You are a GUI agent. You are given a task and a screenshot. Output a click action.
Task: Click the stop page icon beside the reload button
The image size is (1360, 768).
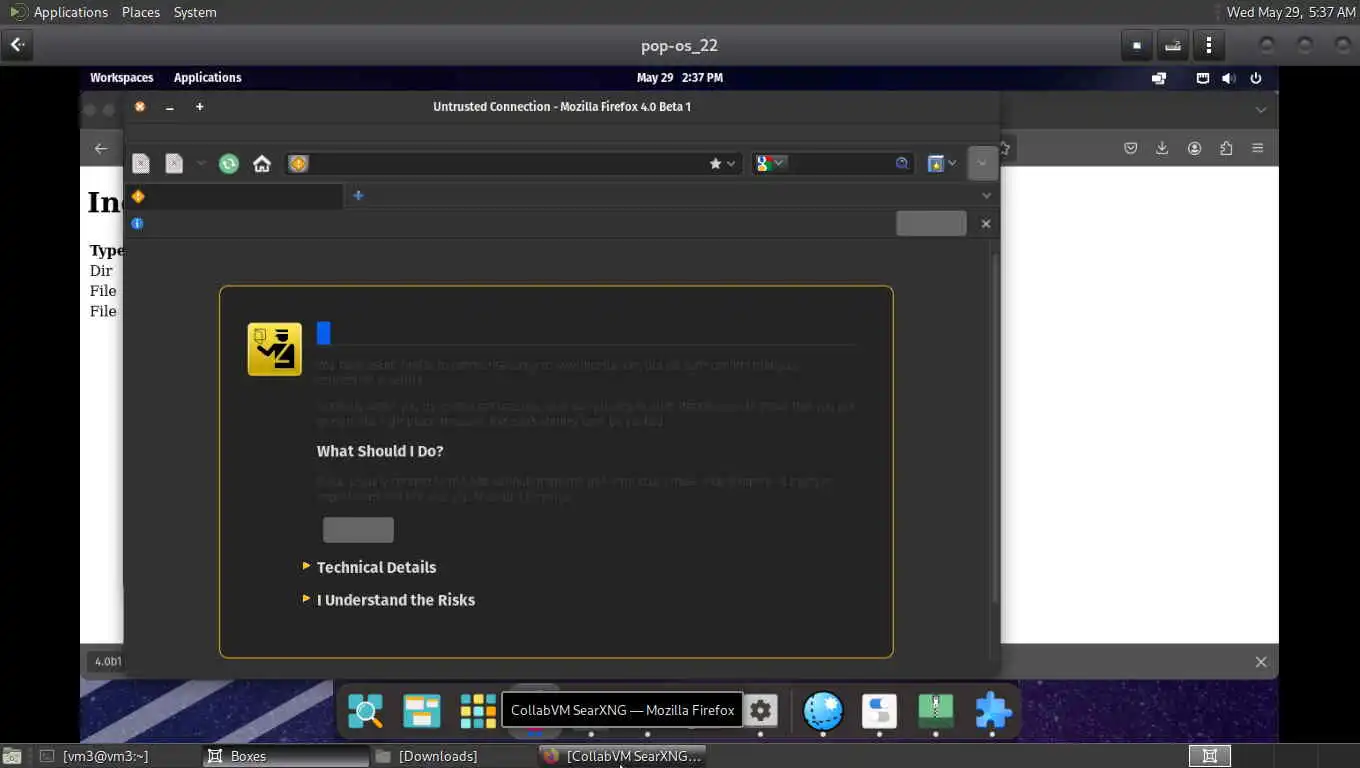174,163
